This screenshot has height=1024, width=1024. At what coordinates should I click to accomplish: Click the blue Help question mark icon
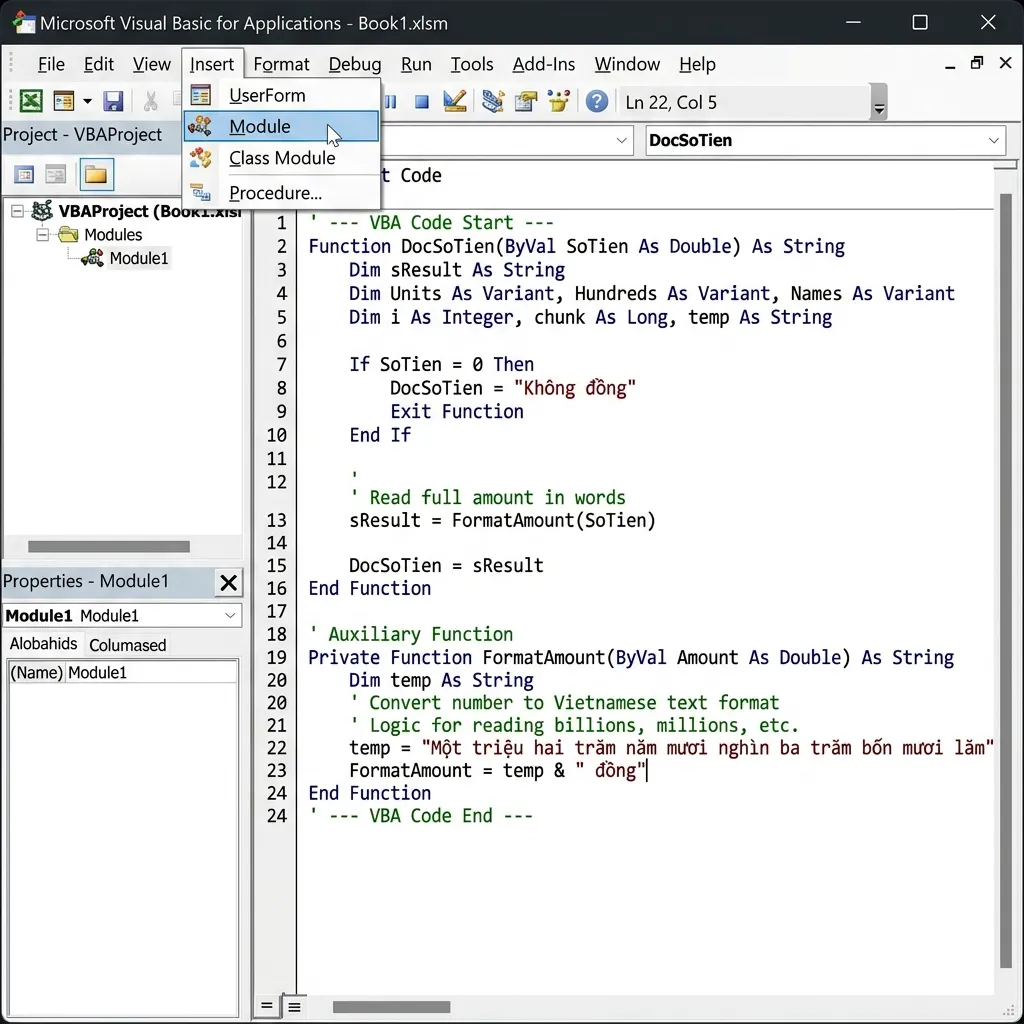click(x=596, y=101)
